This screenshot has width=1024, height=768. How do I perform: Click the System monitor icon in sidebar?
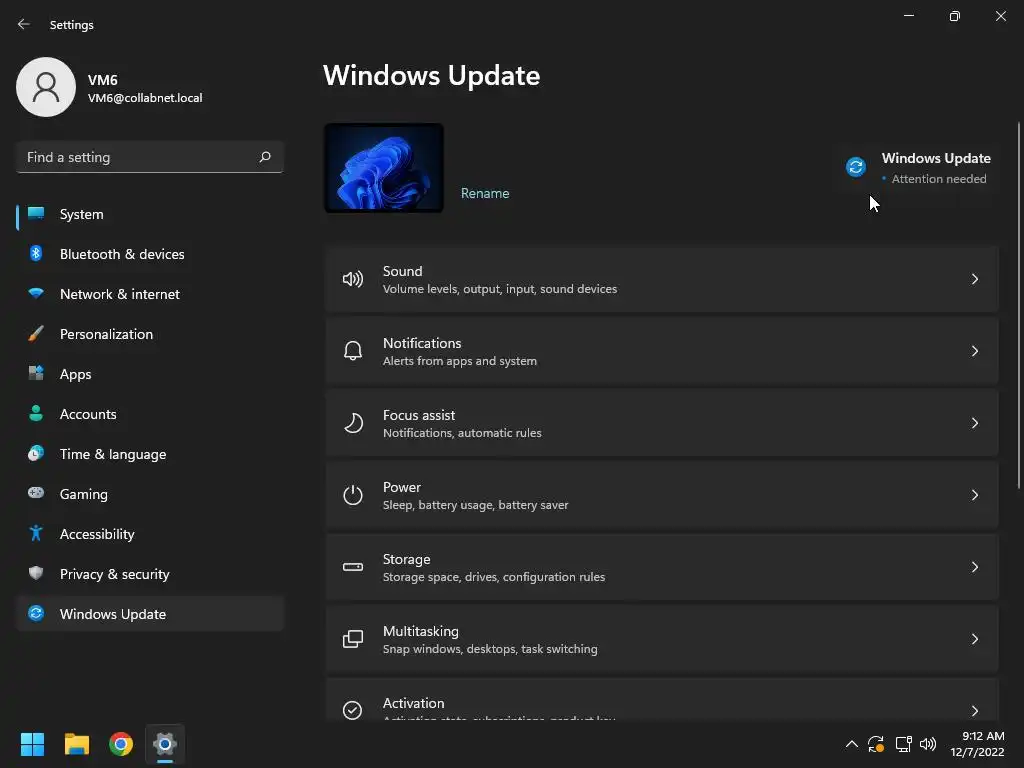(x=36, y=214)
